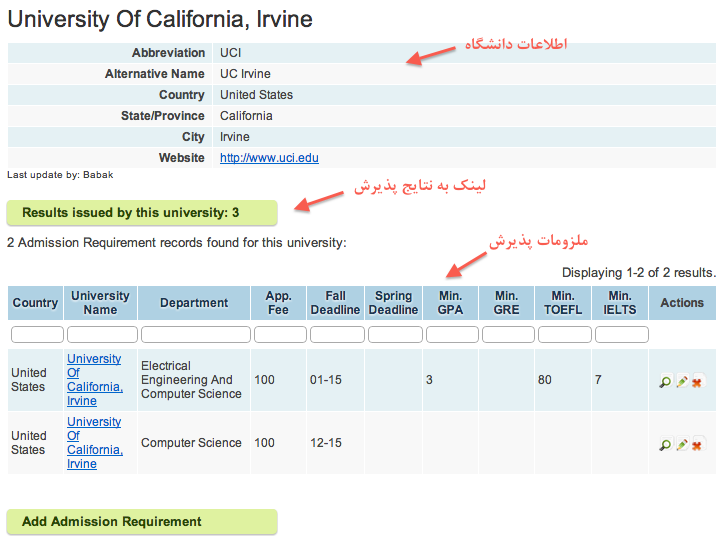The height and width of the screenshot is (545, 728).
Task: Select the '7' Min. IELTS value
Action: coord(598,380)
